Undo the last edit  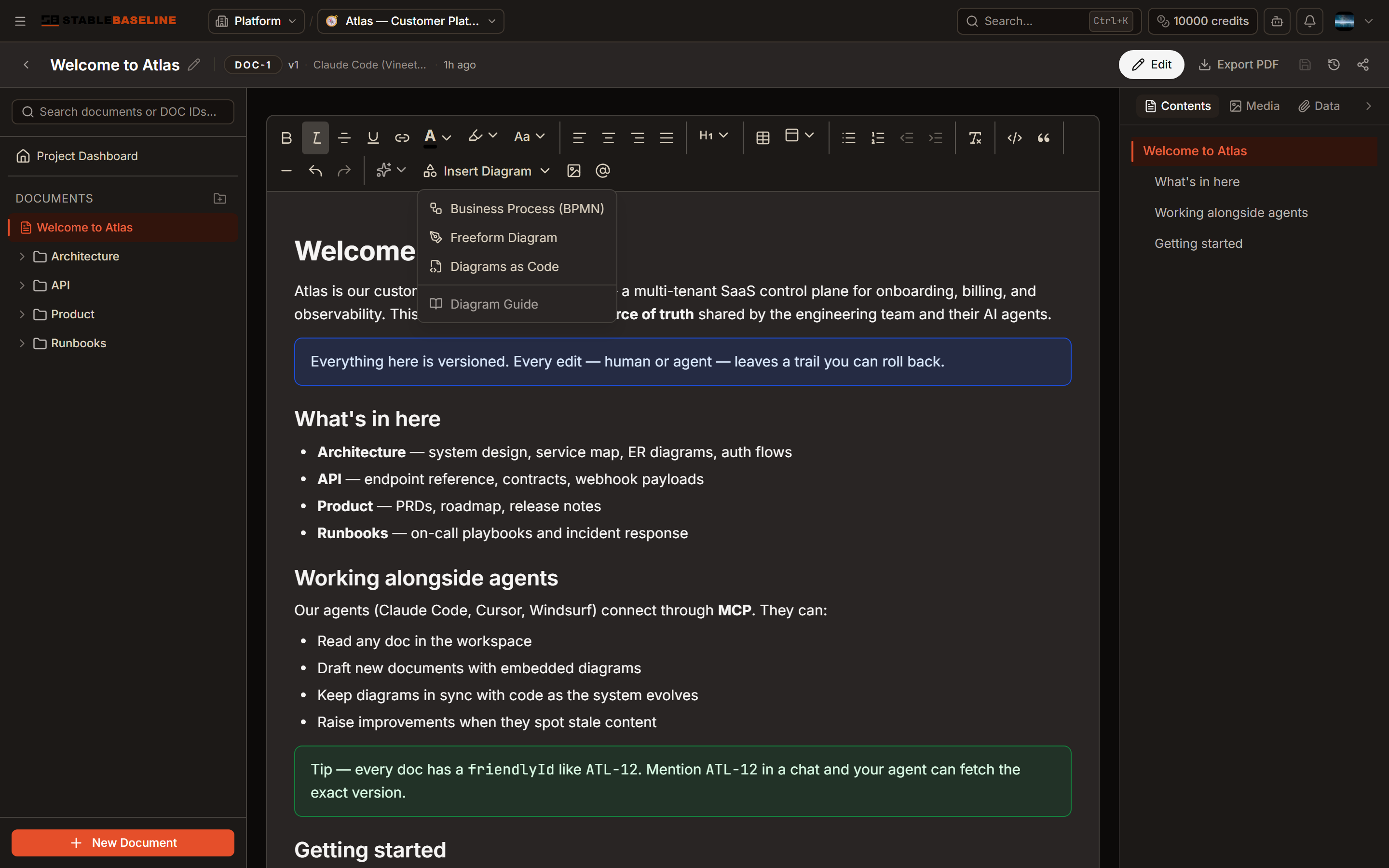coord(315,171)
